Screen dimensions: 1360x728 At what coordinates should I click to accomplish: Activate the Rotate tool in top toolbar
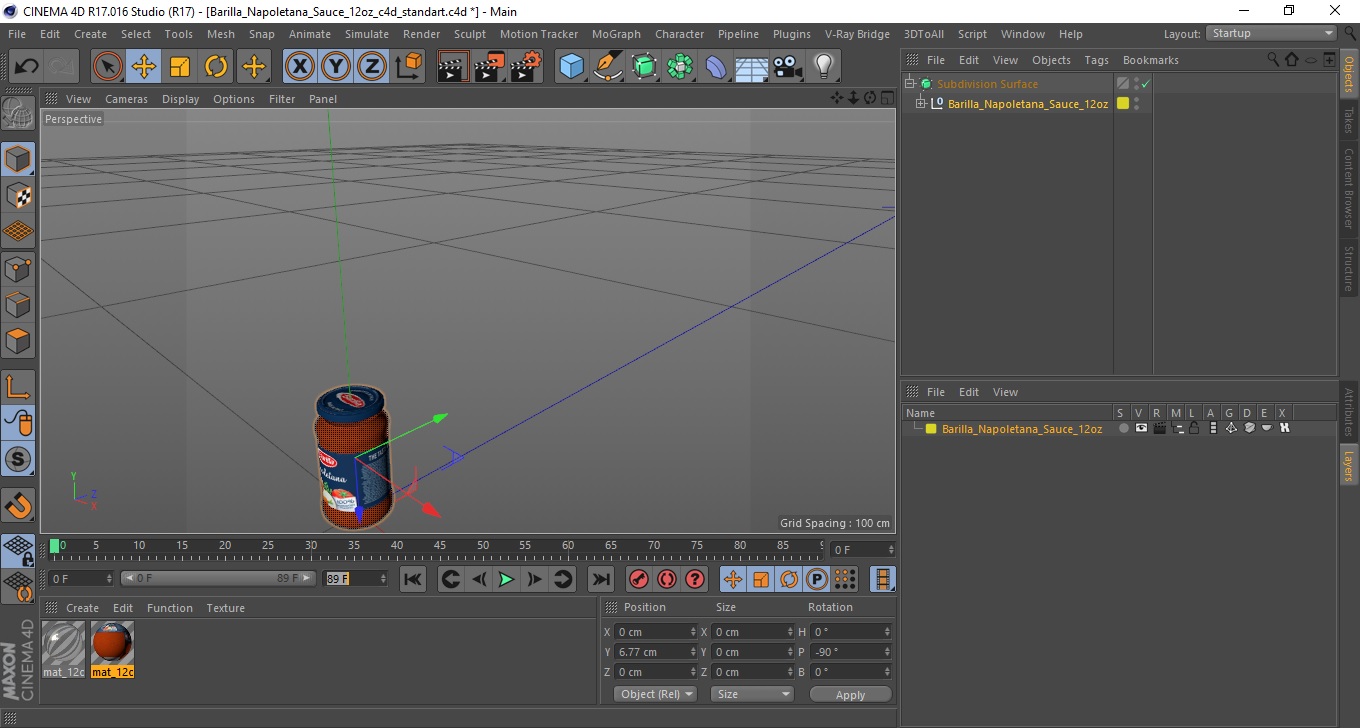(216, 67)
